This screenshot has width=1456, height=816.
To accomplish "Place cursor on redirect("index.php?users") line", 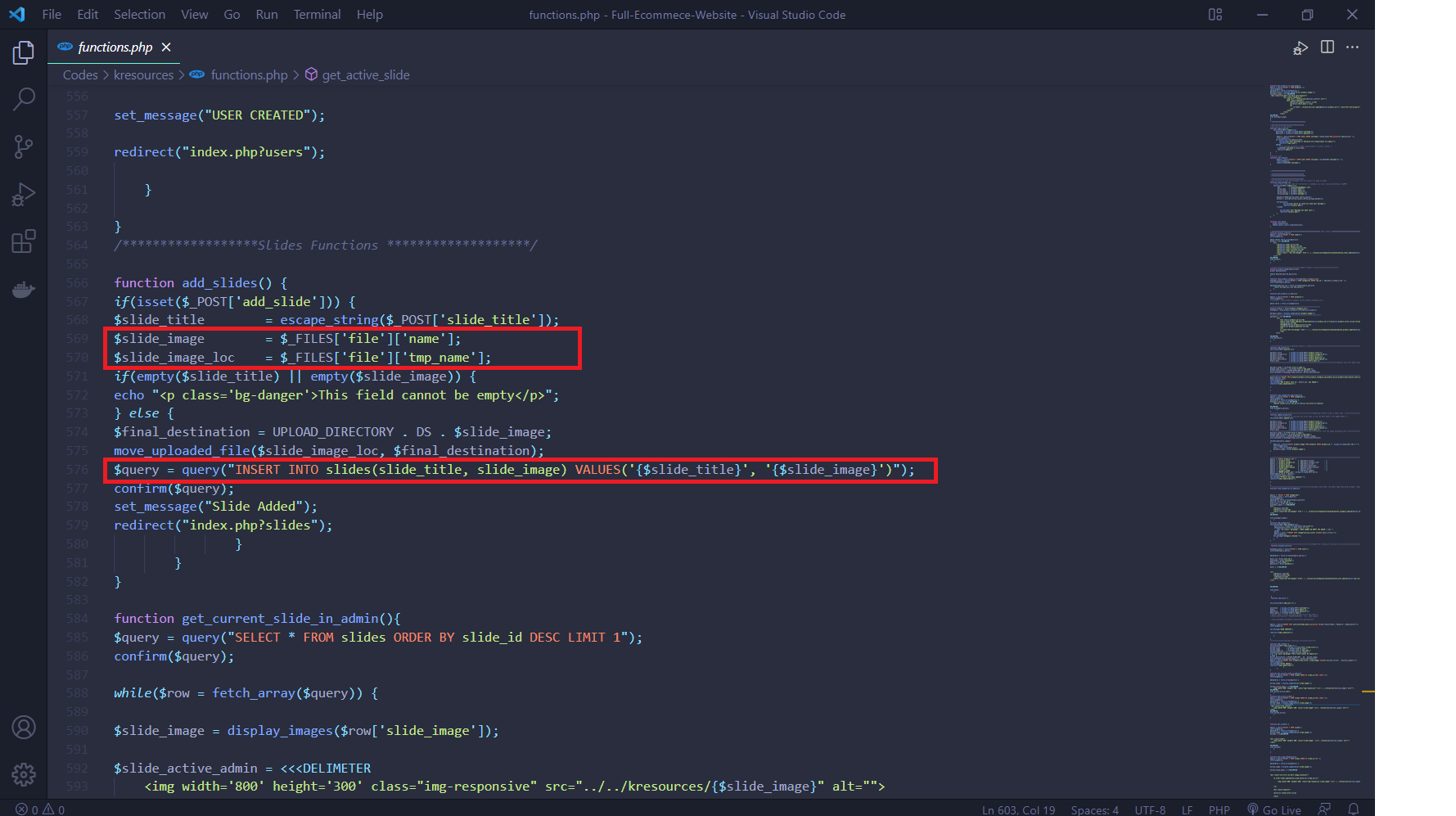I will 219,152.
